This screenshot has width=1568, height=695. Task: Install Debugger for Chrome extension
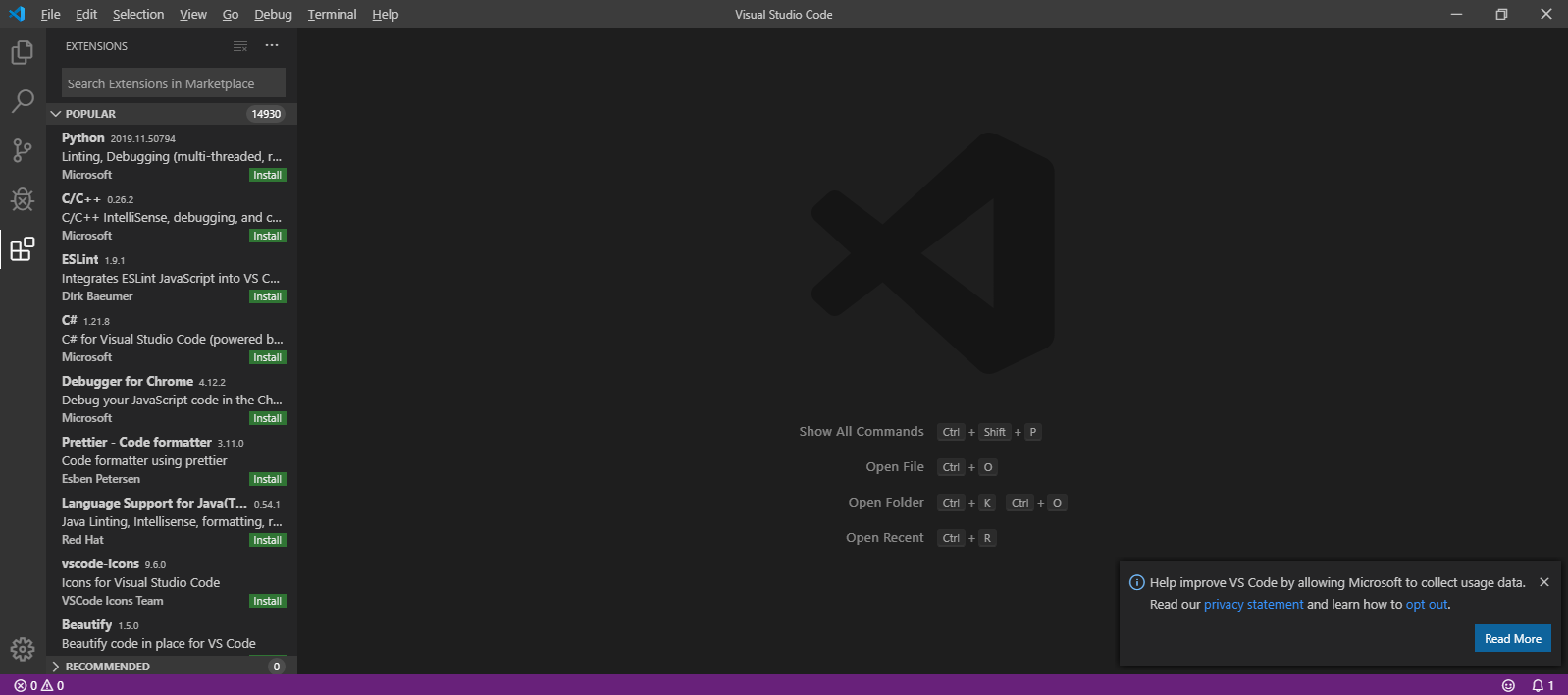268,418
